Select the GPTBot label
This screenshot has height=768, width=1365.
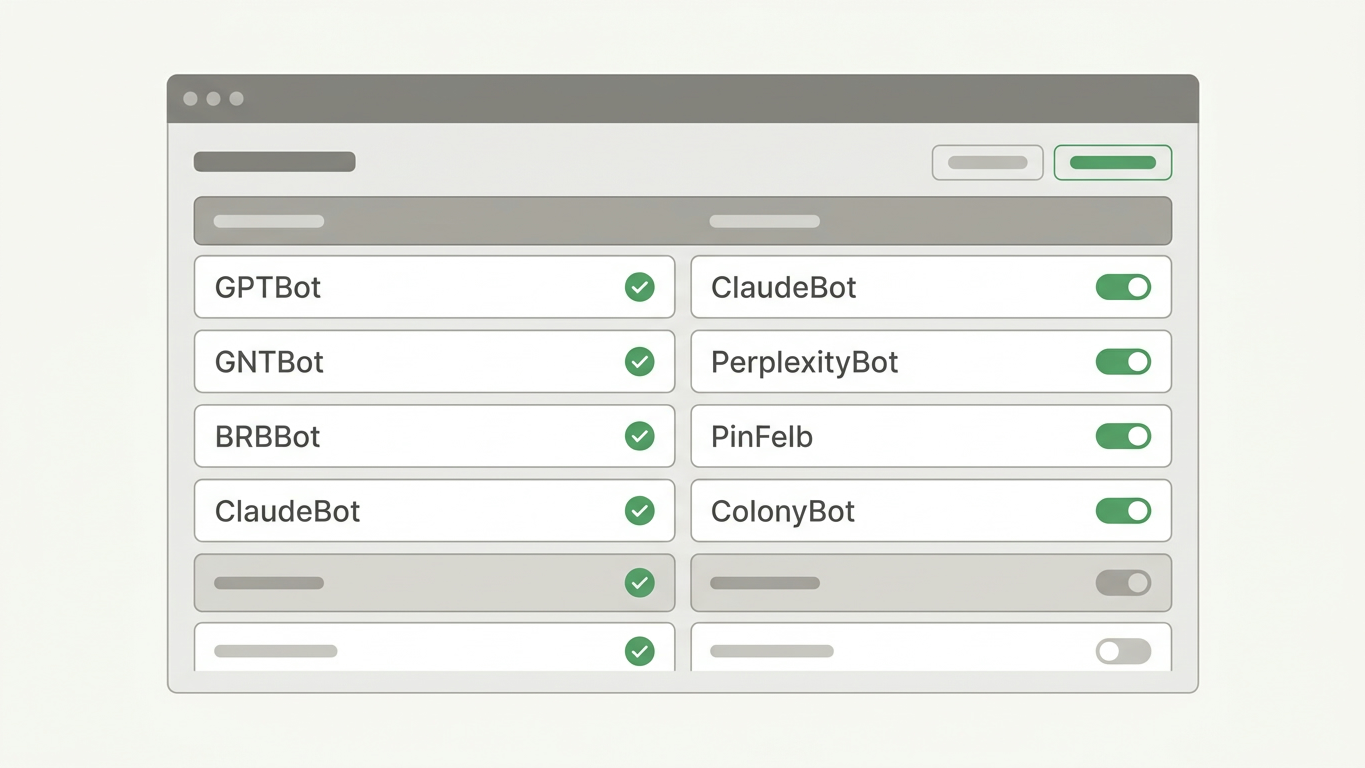point(268,288)
